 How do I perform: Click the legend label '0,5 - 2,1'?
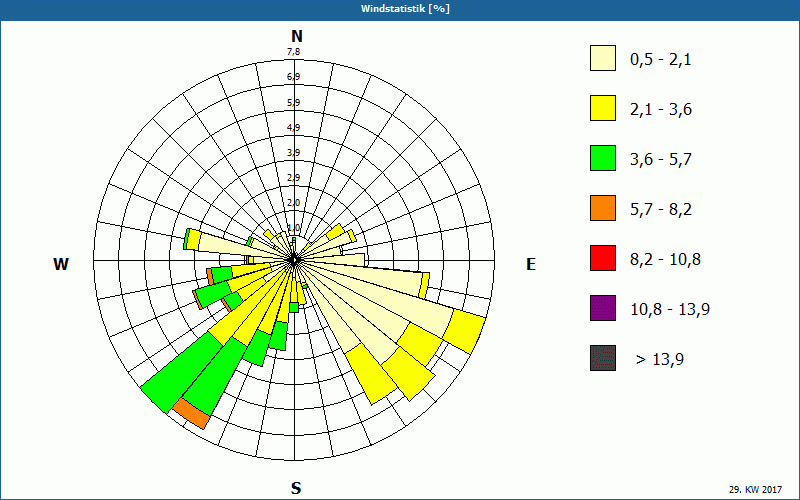661,60
